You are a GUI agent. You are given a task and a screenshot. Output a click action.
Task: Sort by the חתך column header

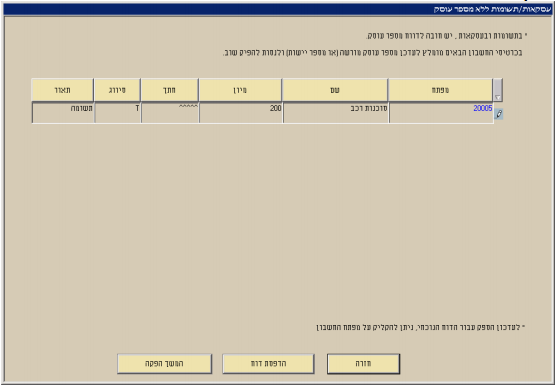click(x=170, y=90)
